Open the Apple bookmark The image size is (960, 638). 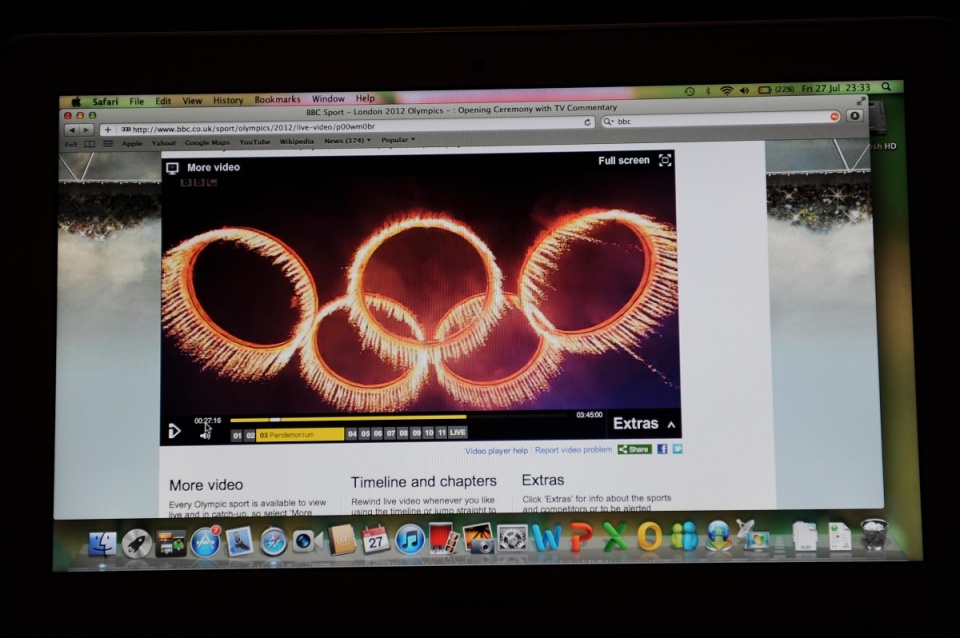132,143
